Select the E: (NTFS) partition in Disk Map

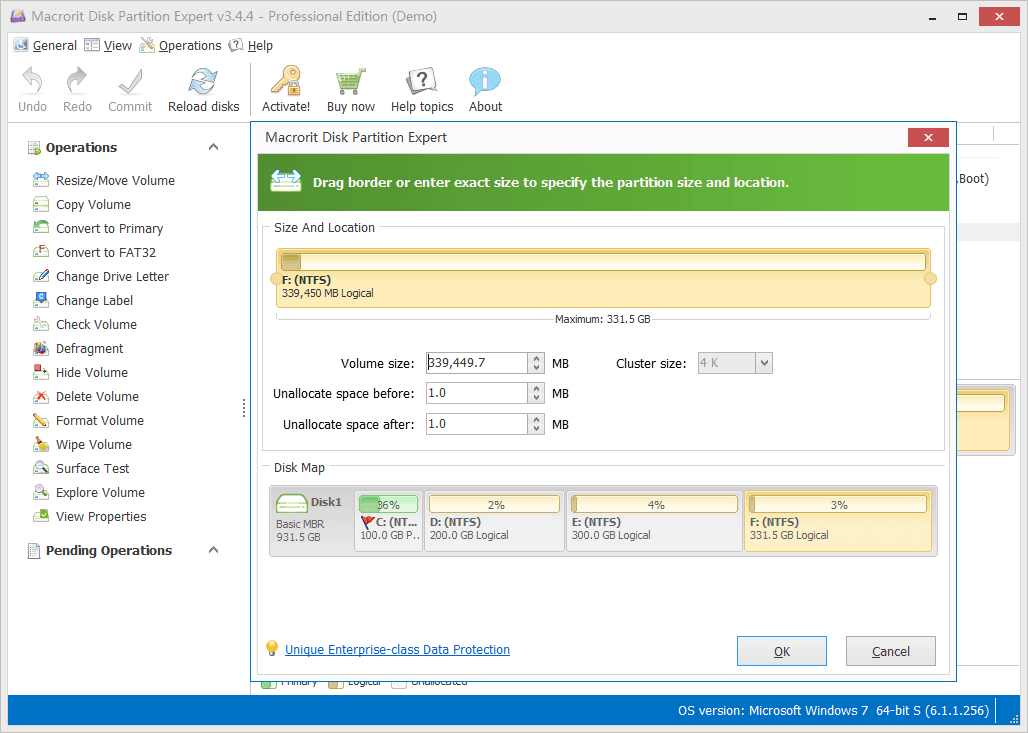click(x=654, y=521)
